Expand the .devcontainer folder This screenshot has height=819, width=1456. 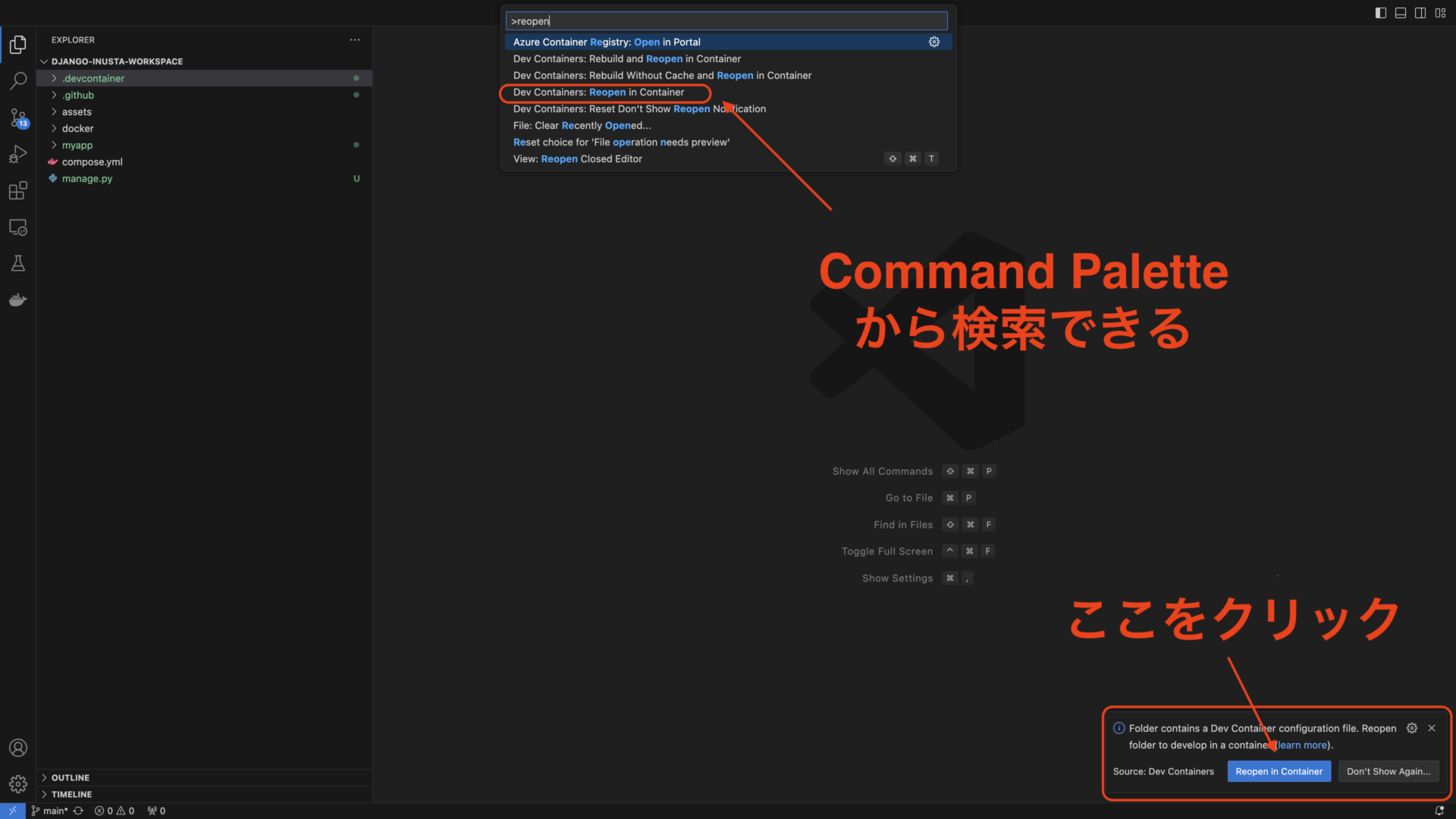[x=204, y=78]
